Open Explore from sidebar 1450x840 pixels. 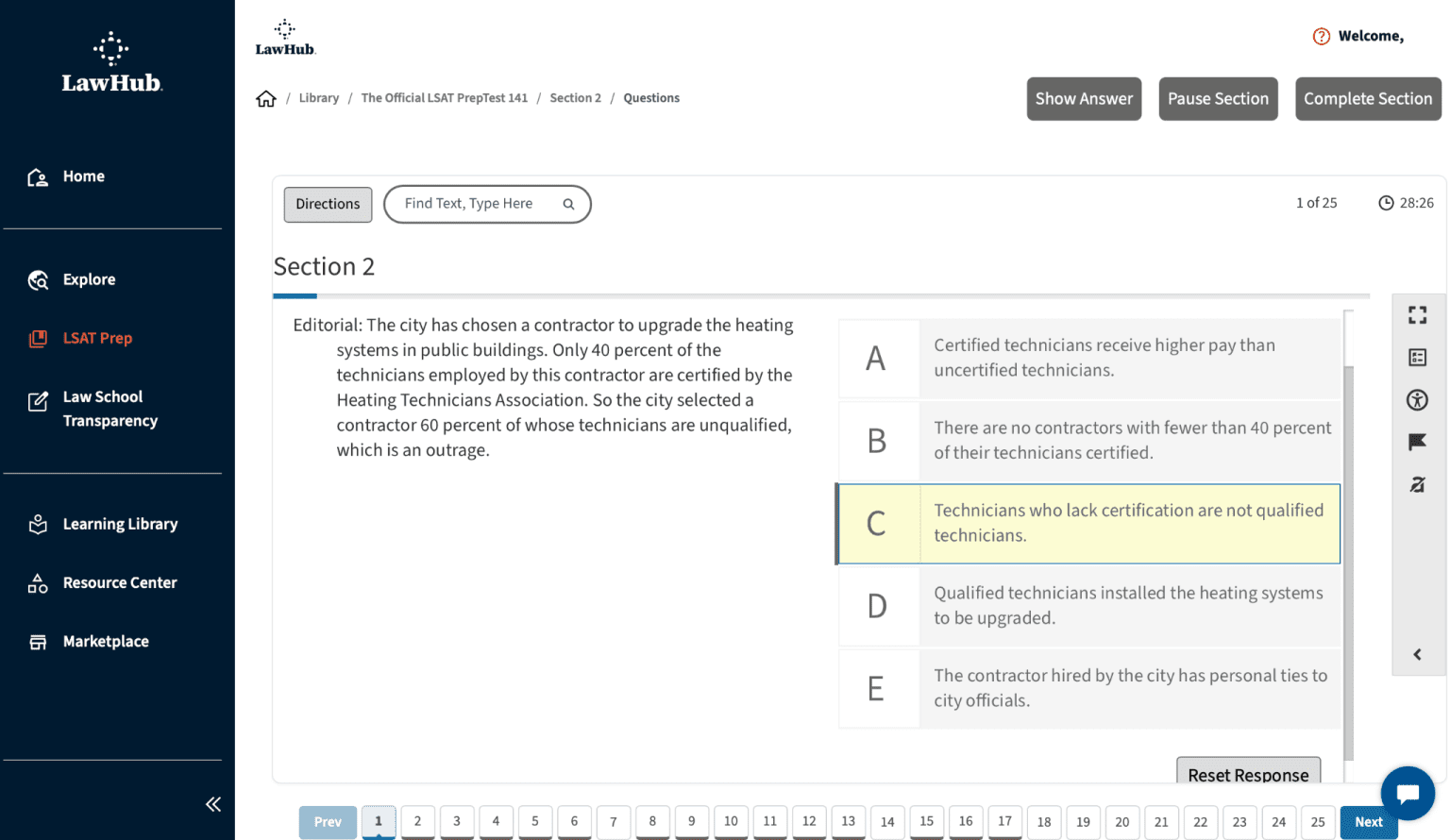[89, 279]
